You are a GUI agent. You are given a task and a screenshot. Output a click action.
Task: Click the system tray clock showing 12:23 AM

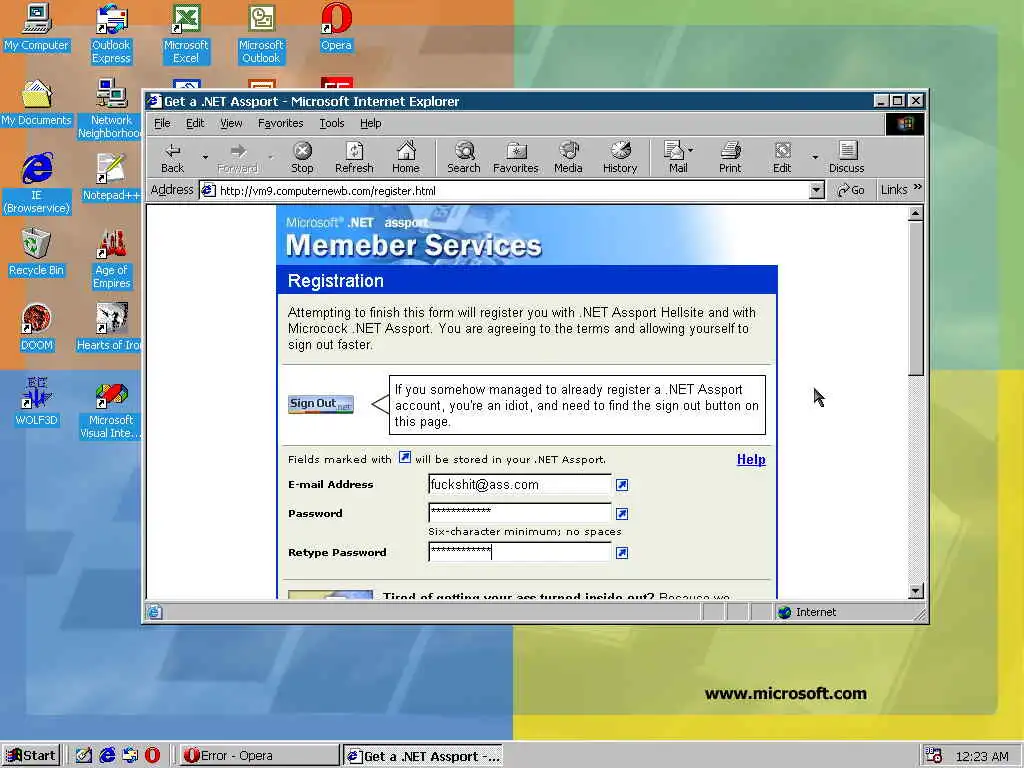[x=982, y=756]
